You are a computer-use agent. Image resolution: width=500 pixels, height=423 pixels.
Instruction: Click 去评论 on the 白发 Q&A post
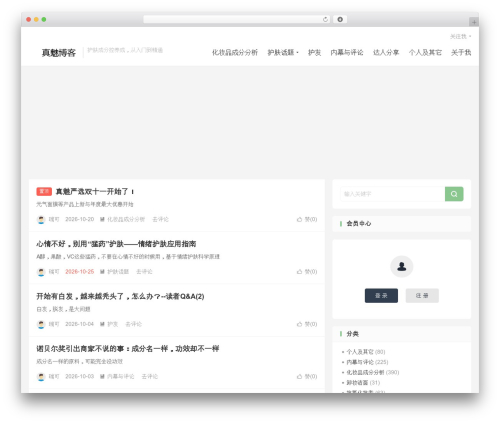[x=134, y=324]
